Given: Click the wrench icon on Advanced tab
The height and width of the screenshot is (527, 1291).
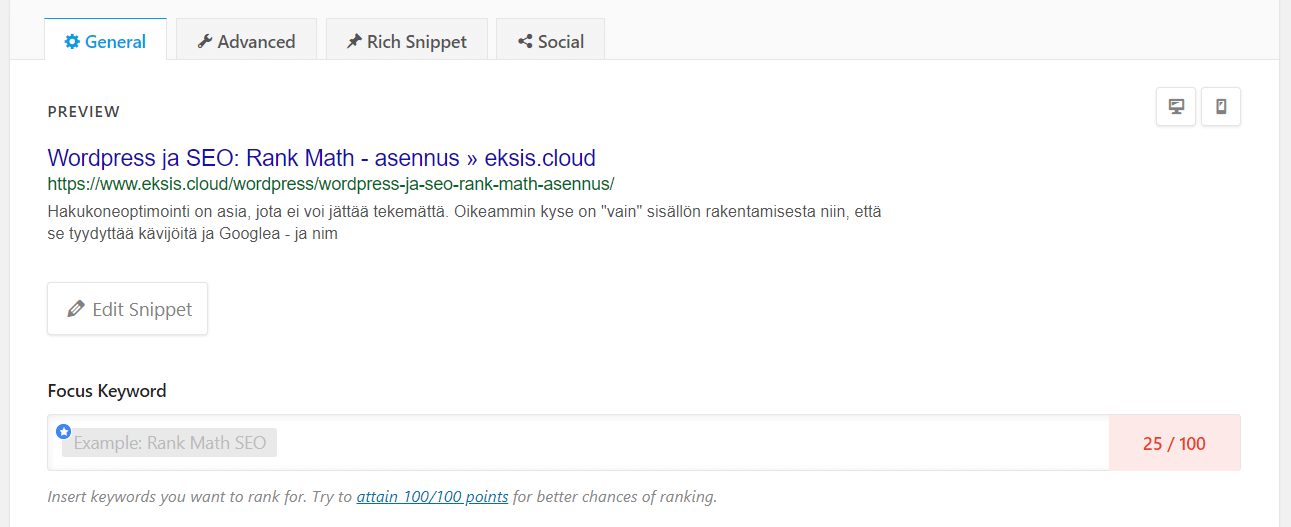Looking at the screenshot, I should pyautogui.click(x=205, y=42).
